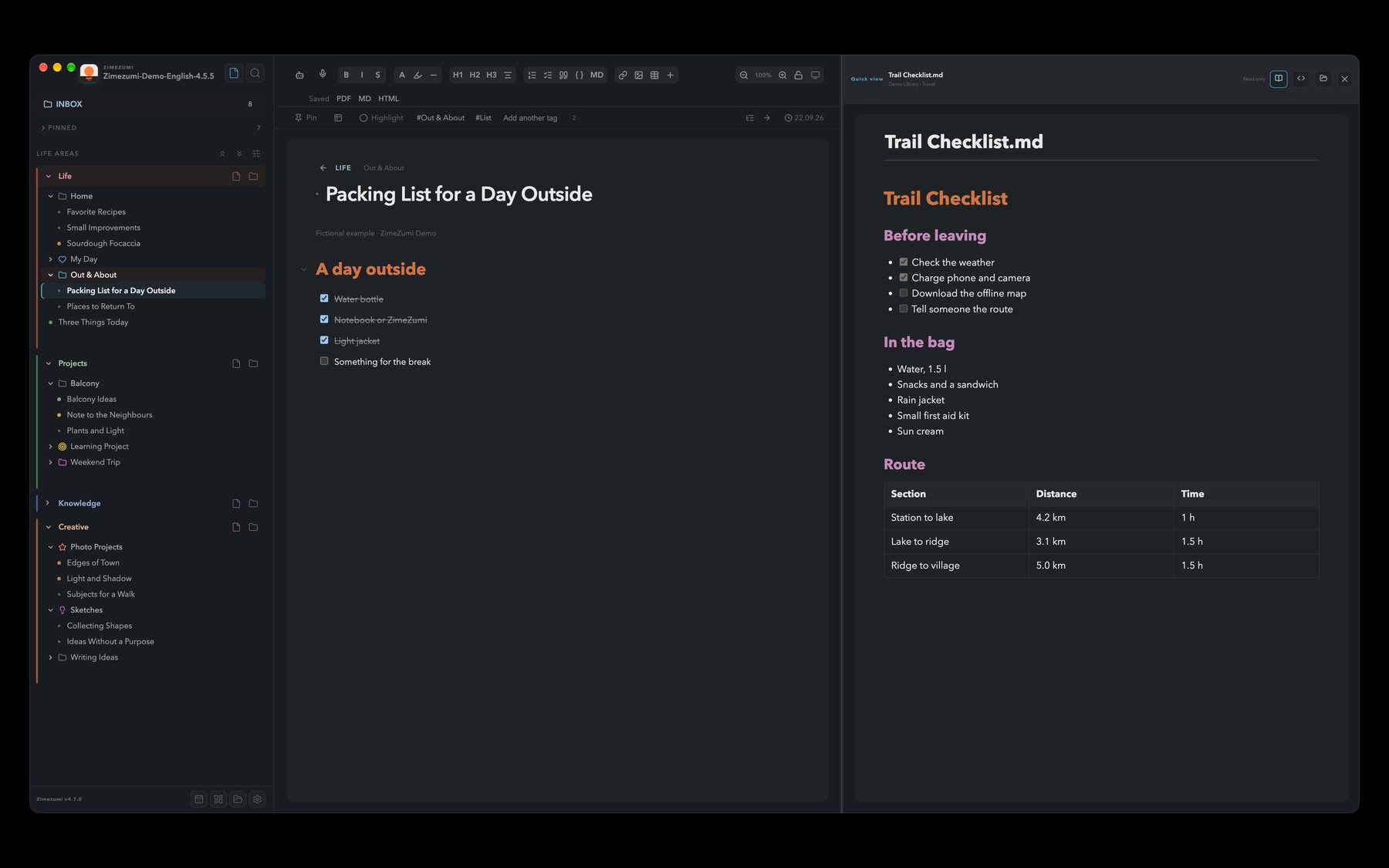Insert a link
The height and width of the screenshot is (868, 1389).
click(623, 75)
